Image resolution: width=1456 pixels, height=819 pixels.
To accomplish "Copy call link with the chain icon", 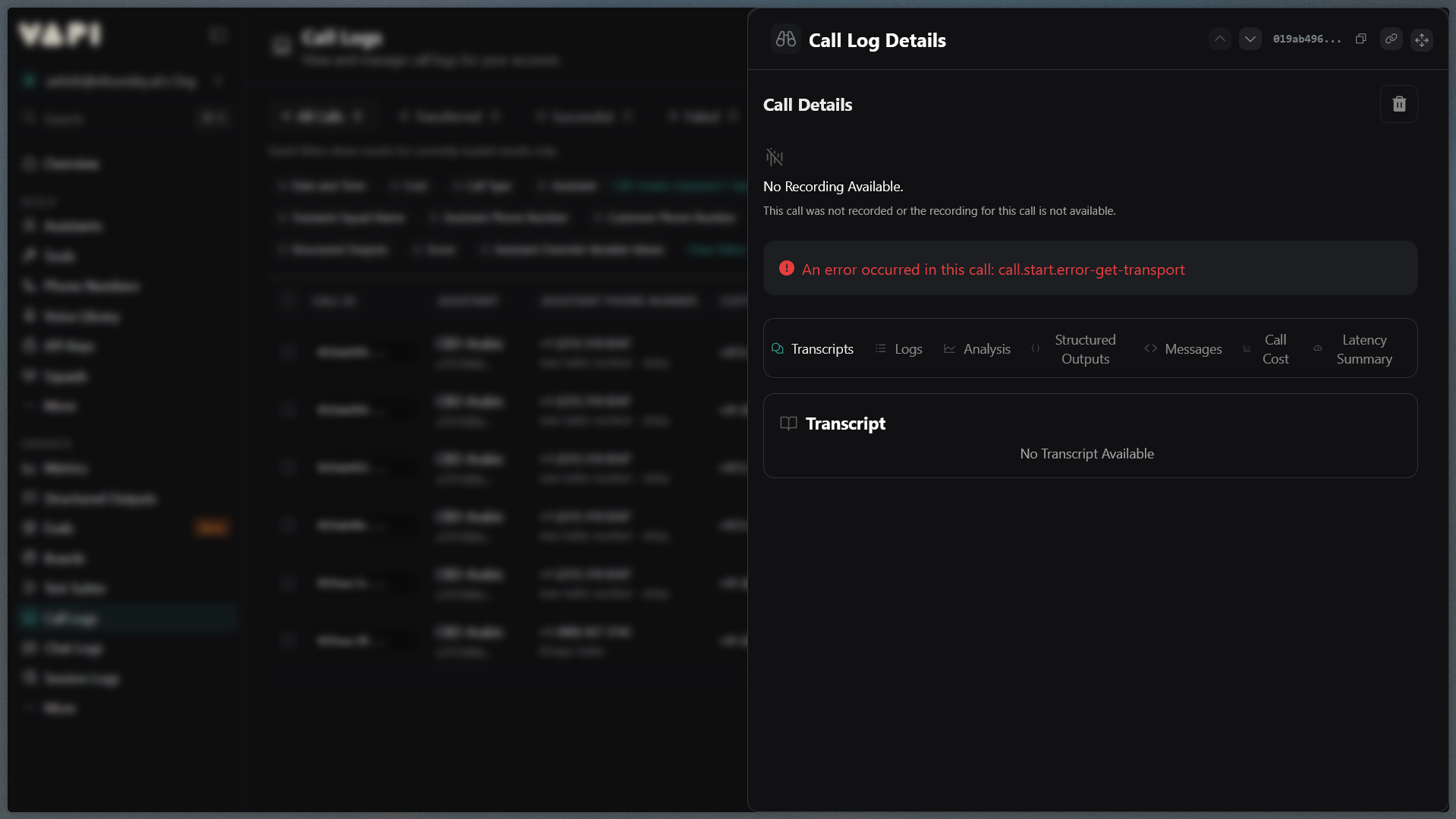I will click(x=1391, y=39).
